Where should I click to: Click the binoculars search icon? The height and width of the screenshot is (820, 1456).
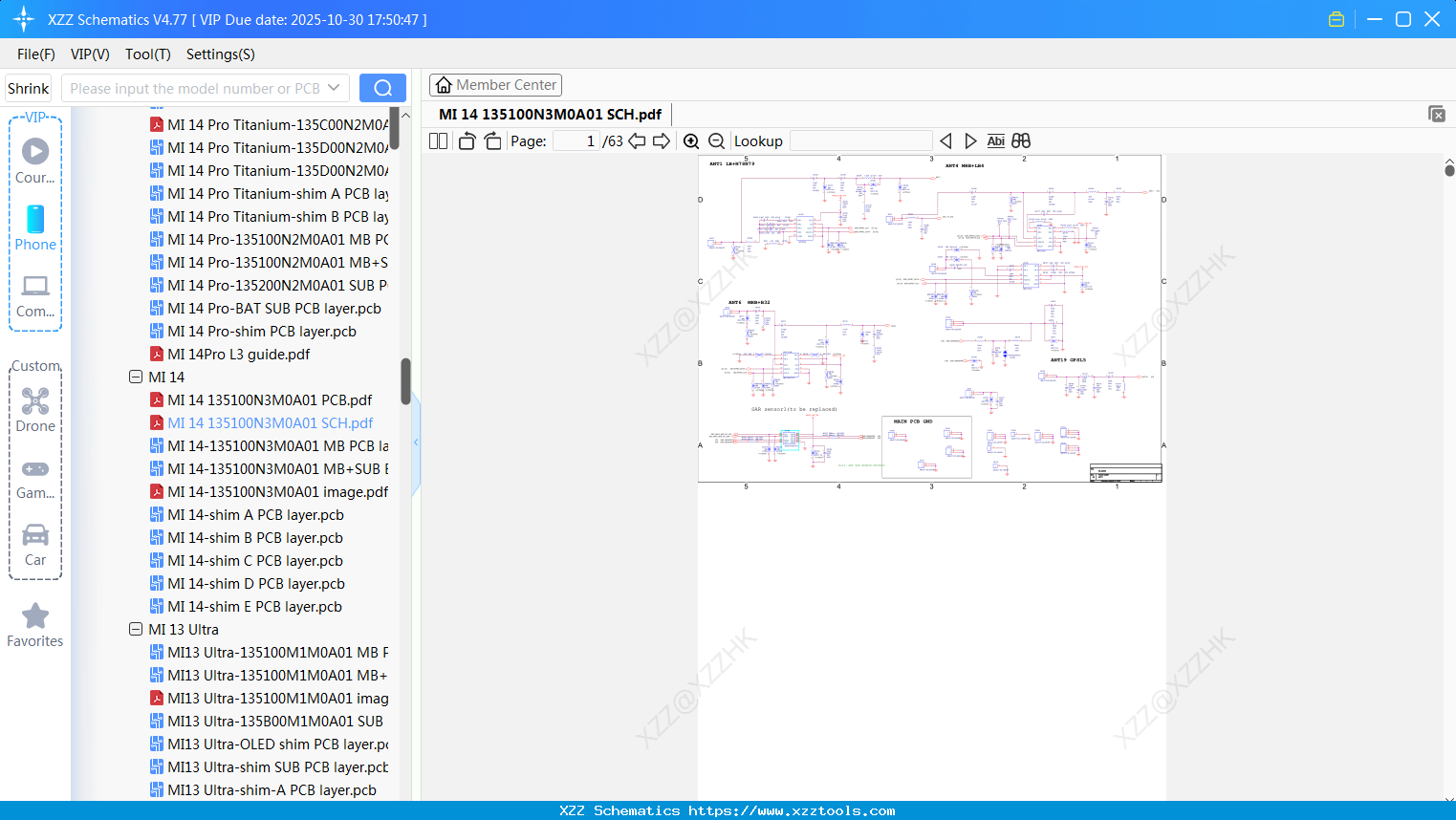1021,141
